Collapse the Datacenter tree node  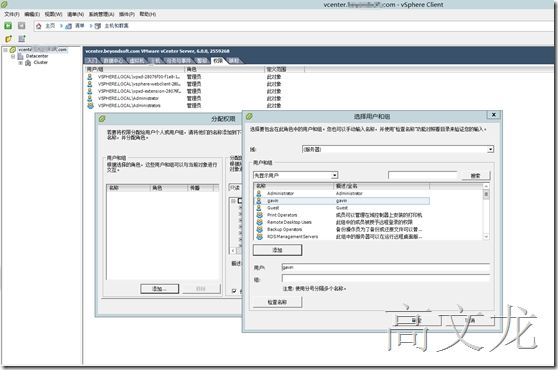pos(13,56)
